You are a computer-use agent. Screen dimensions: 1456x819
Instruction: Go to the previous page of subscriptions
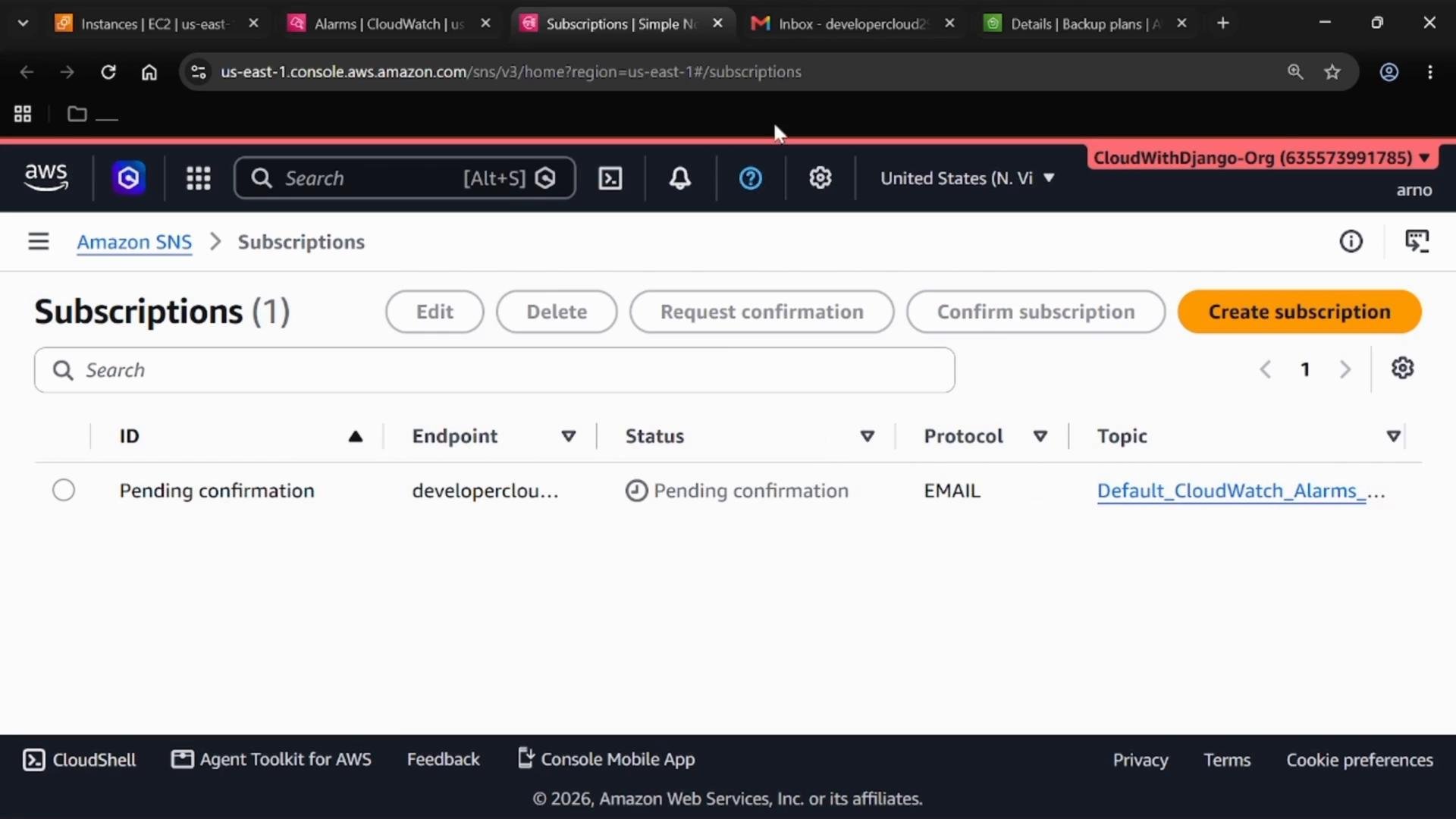(x=1266, y=369)
